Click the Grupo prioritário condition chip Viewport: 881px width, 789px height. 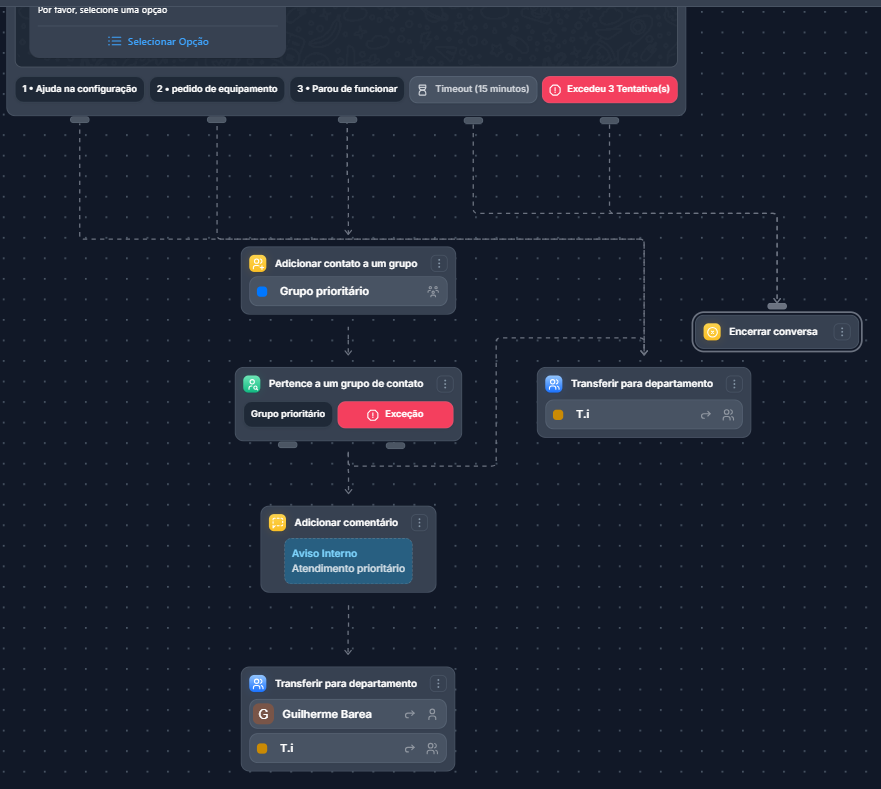click(288, 414)
